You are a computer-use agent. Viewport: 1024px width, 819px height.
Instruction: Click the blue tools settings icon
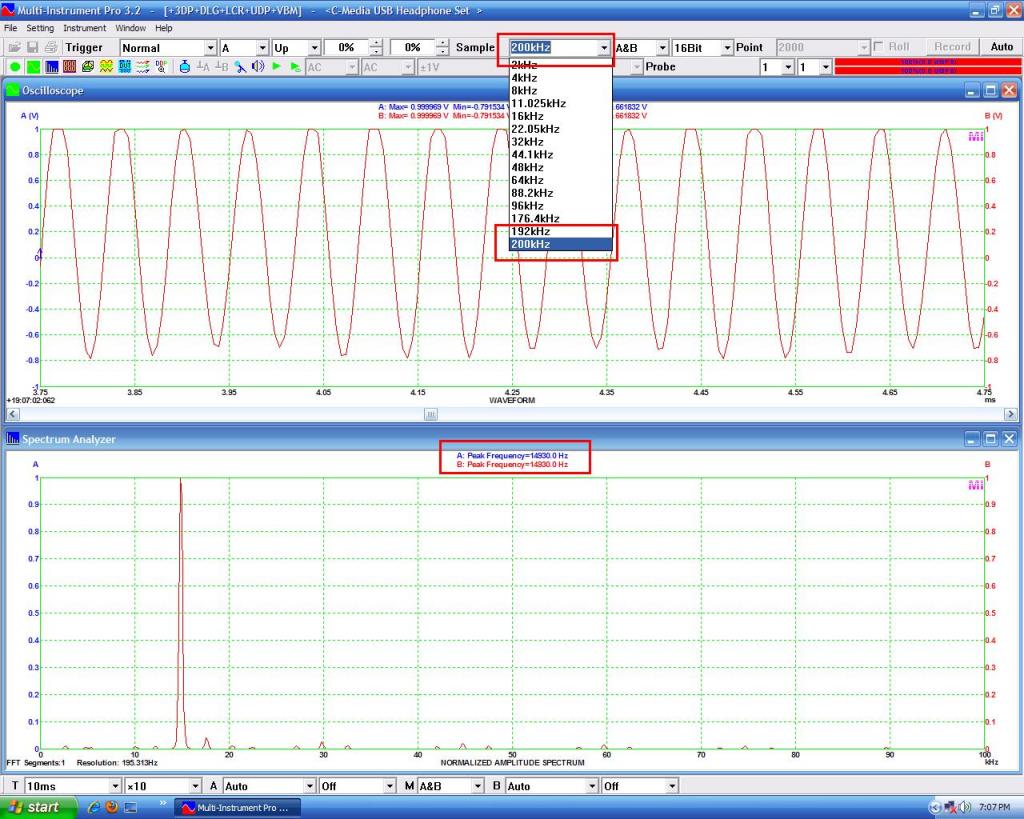[240, 67]
